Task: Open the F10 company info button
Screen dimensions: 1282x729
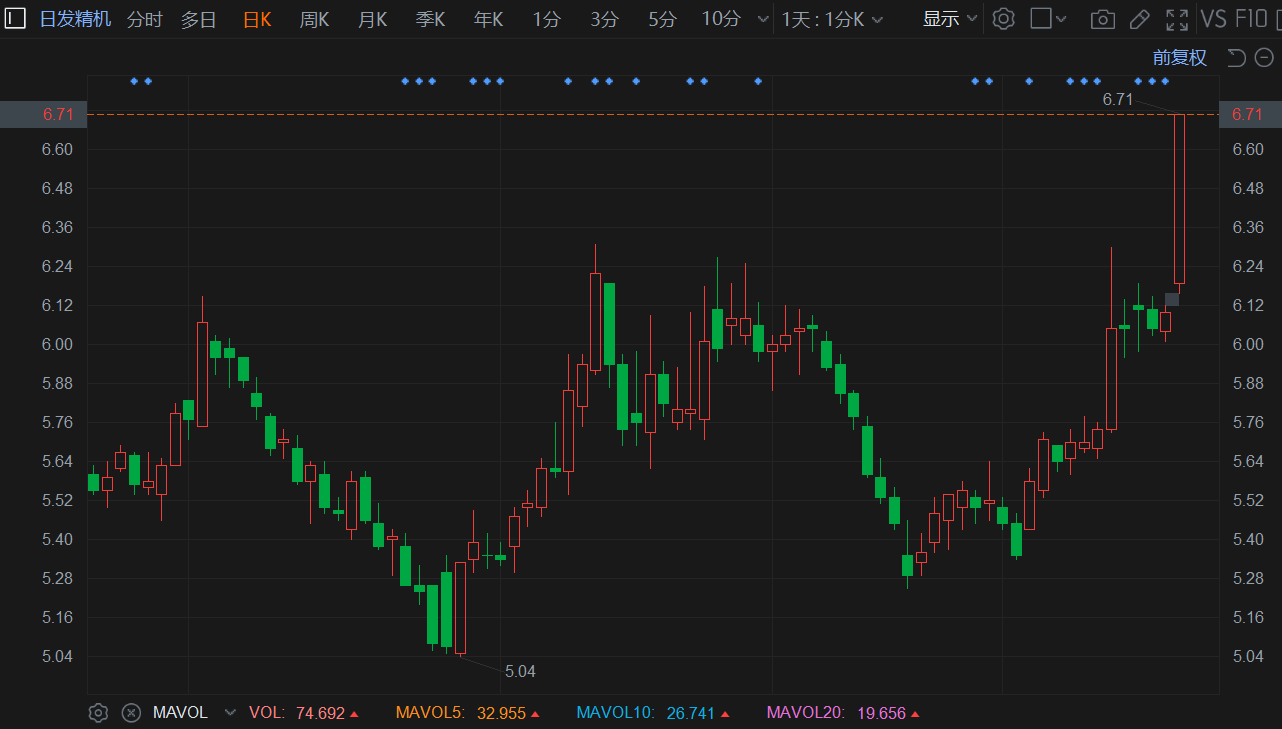Action: [x=1251, y=19]
